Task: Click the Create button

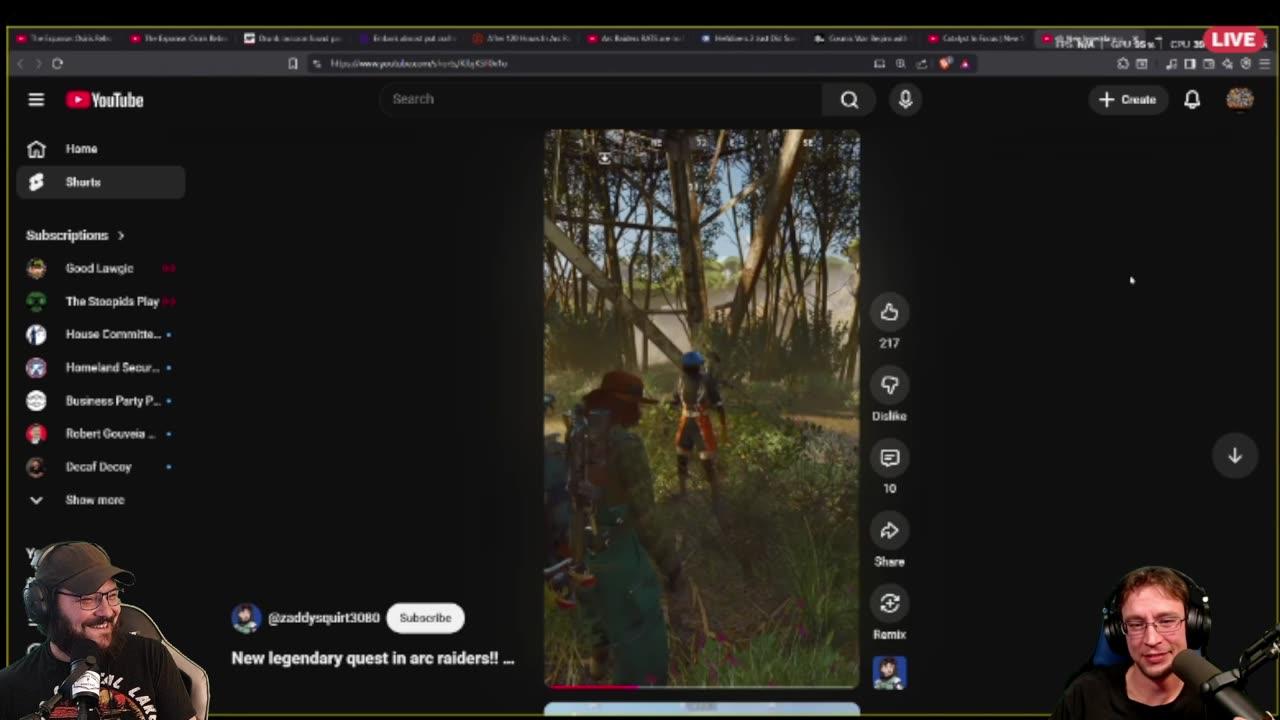Action: [1127, 99]
